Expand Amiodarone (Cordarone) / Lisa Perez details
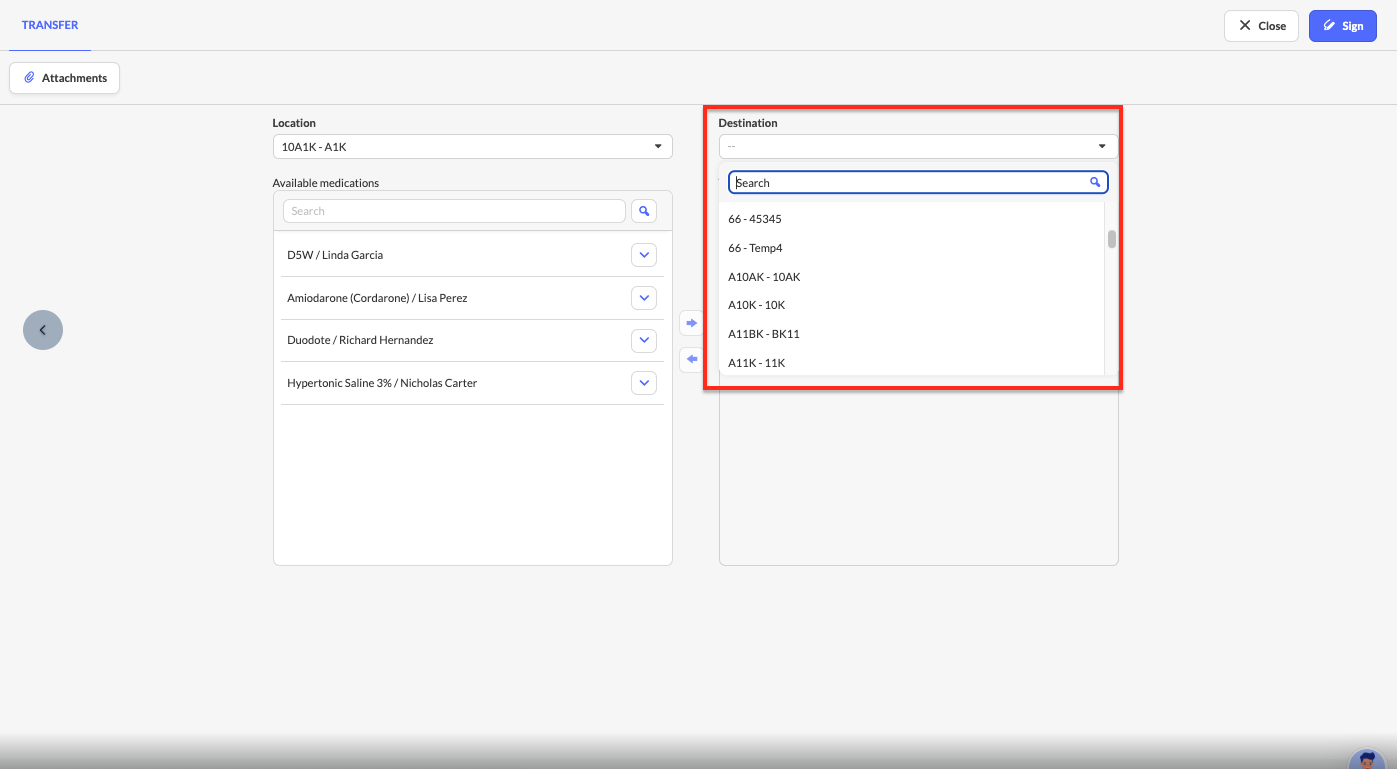1397x769 pixels. [644, 298]
